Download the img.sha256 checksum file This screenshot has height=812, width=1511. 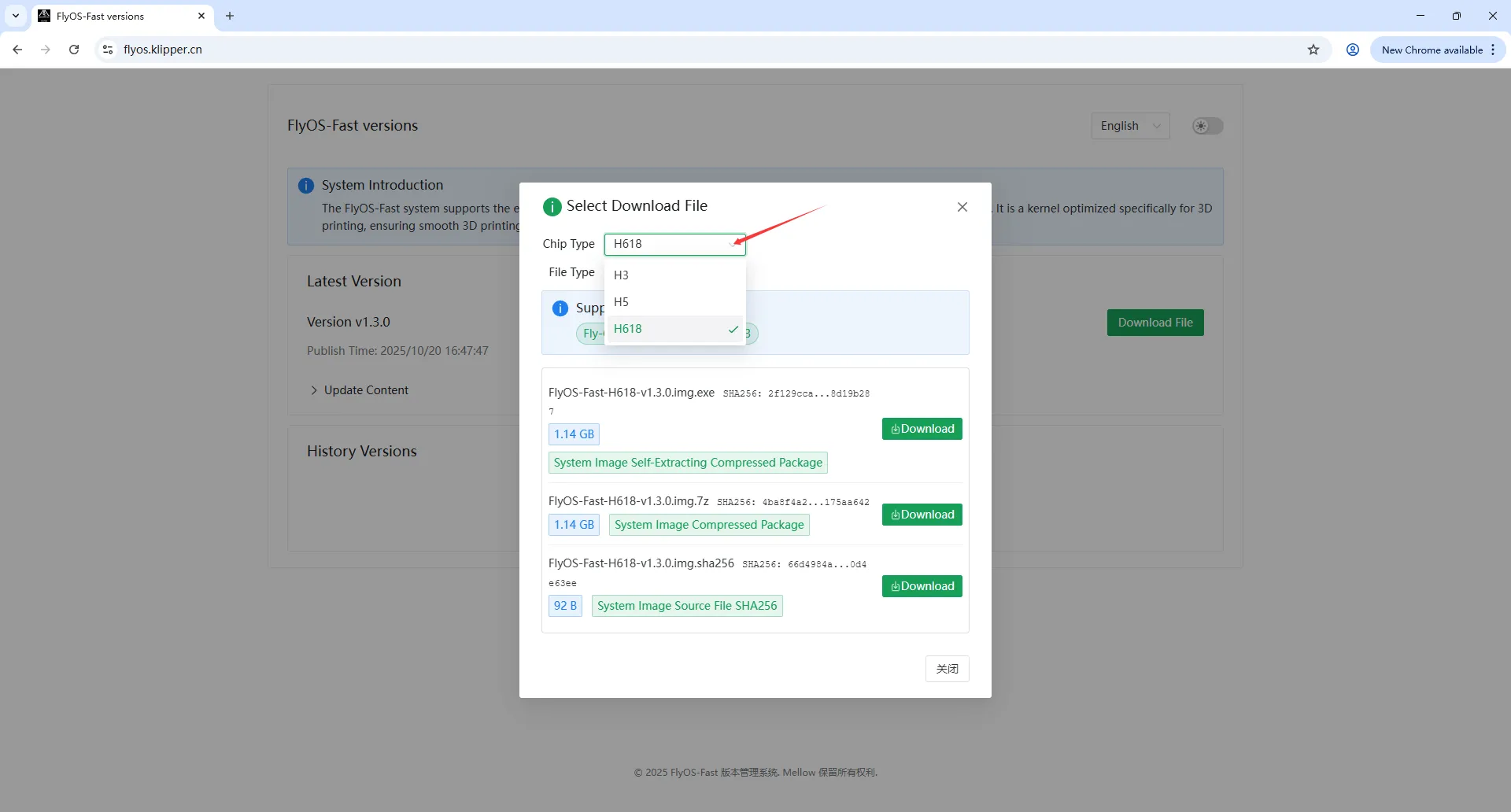[922, 586]
